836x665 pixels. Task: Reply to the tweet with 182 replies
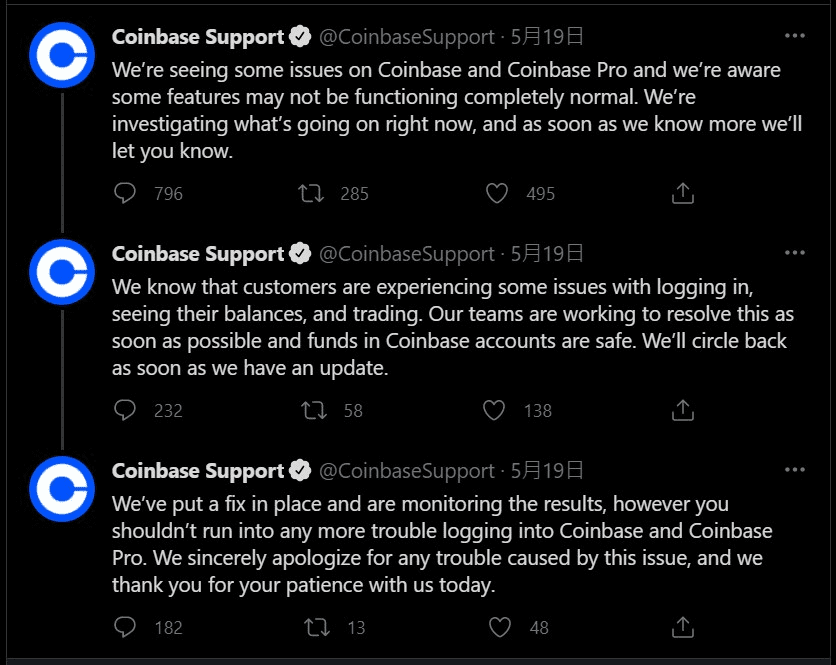pos(125,627)
